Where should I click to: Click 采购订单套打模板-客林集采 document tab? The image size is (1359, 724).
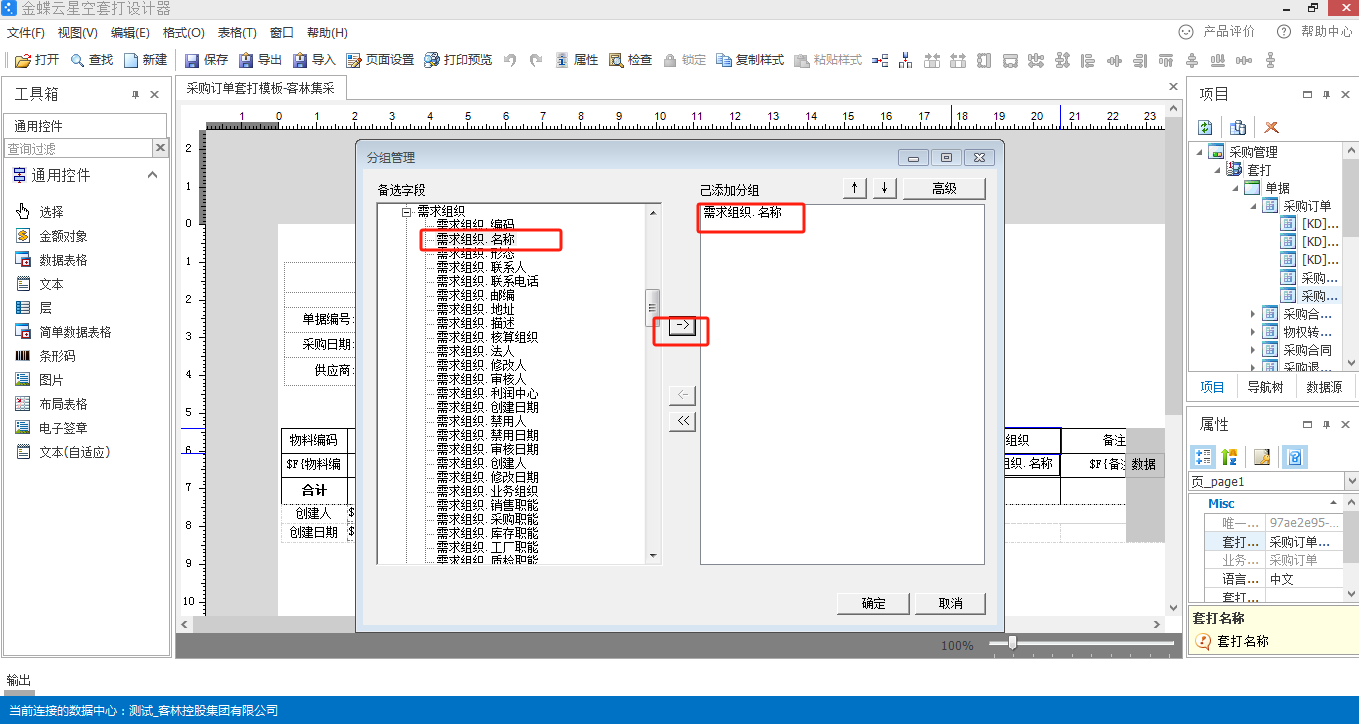pos(263,88)
